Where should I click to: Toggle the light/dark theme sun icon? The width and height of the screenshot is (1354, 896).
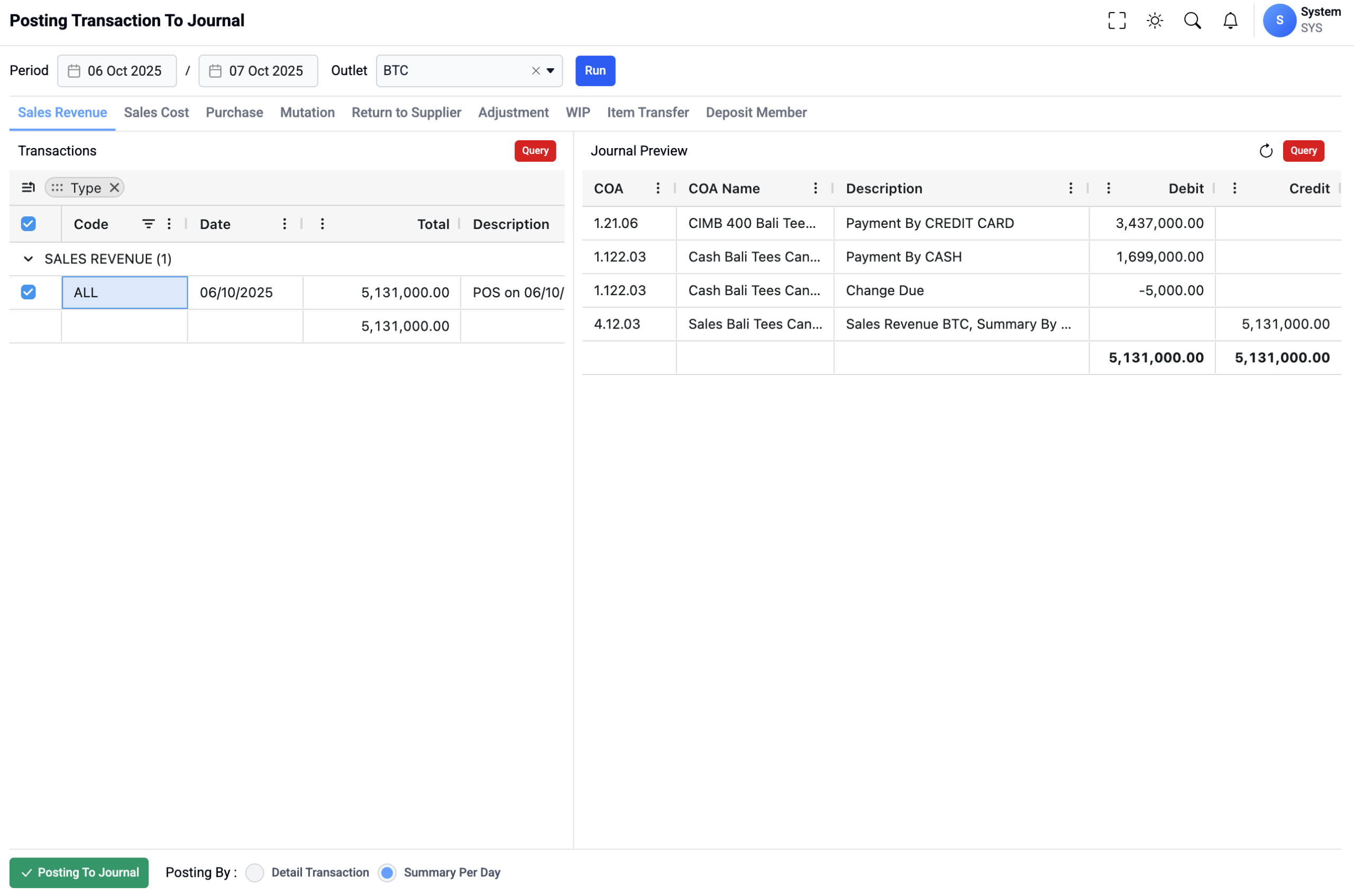pyautogui.click(x=1154, y=21)
